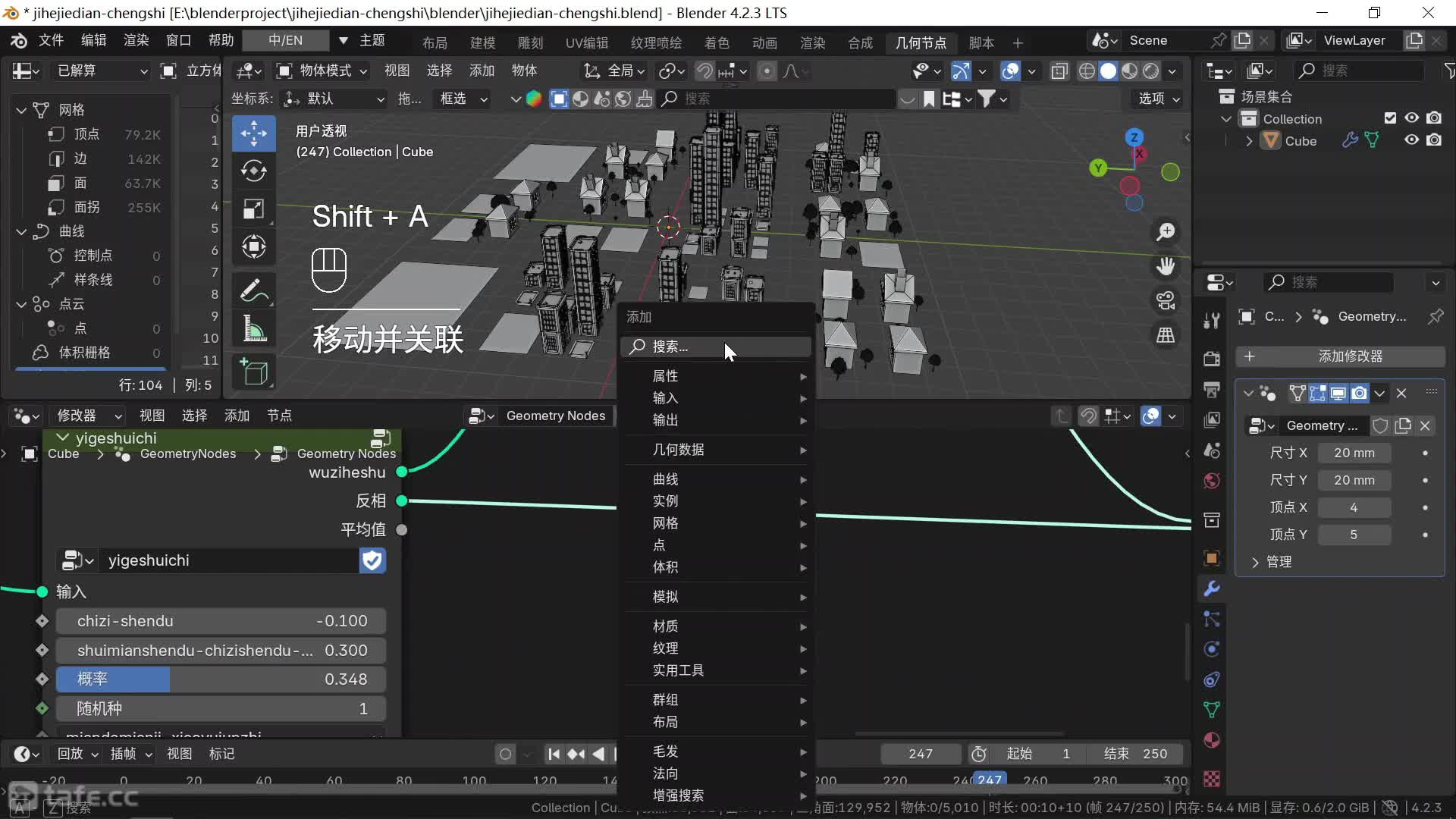Uncheck the Collection exclude checkbox
Image resolution: width=1456 pixels, height=819 pixels.
[x=1390, y=118]
